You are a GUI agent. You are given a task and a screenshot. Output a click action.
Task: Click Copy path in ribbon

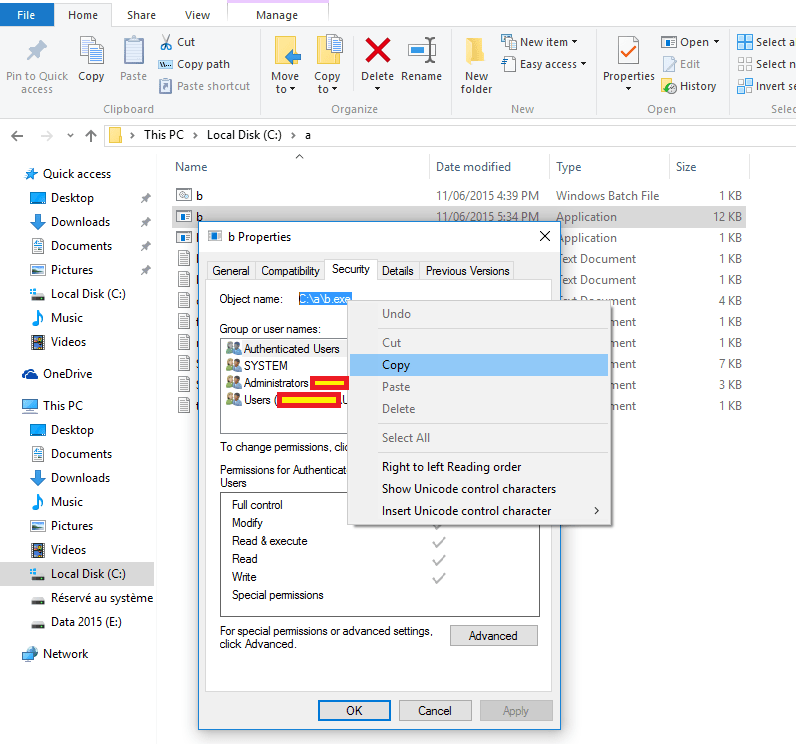click(x=194, y=64)
